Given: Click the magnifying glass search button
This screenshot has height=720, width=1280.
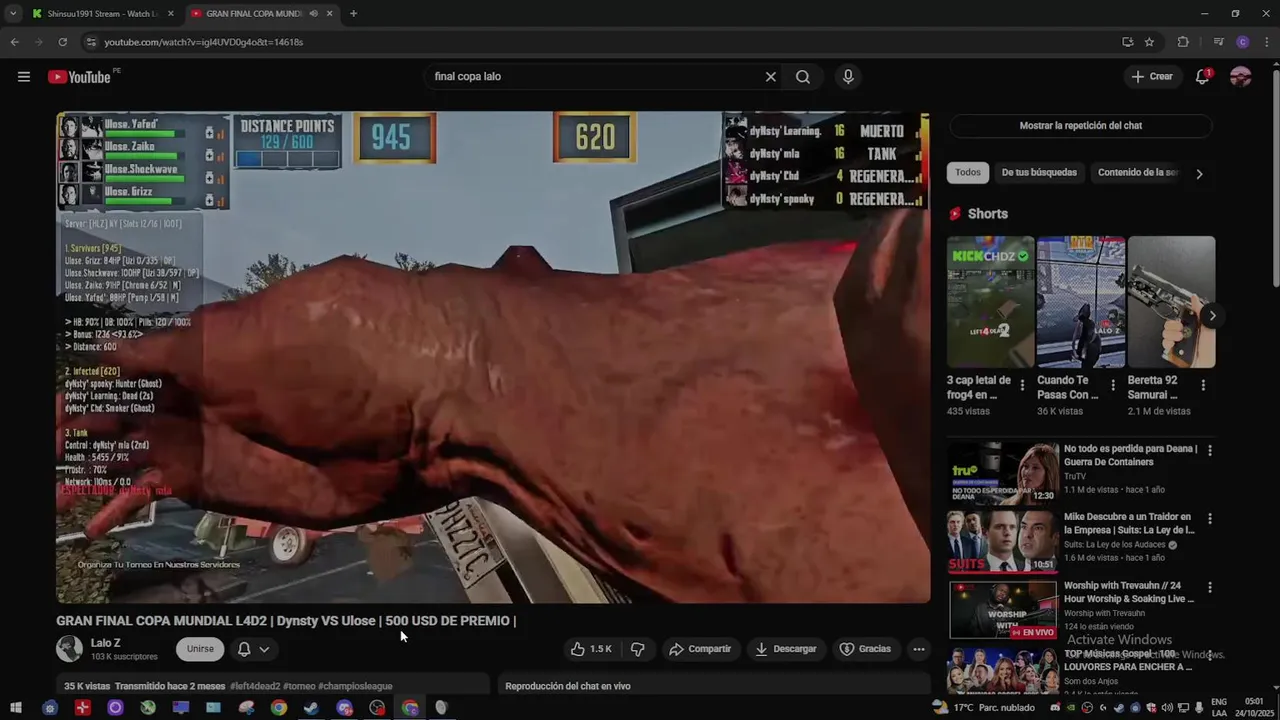Looking at the screenshot, I should click(x=803, y=77).
